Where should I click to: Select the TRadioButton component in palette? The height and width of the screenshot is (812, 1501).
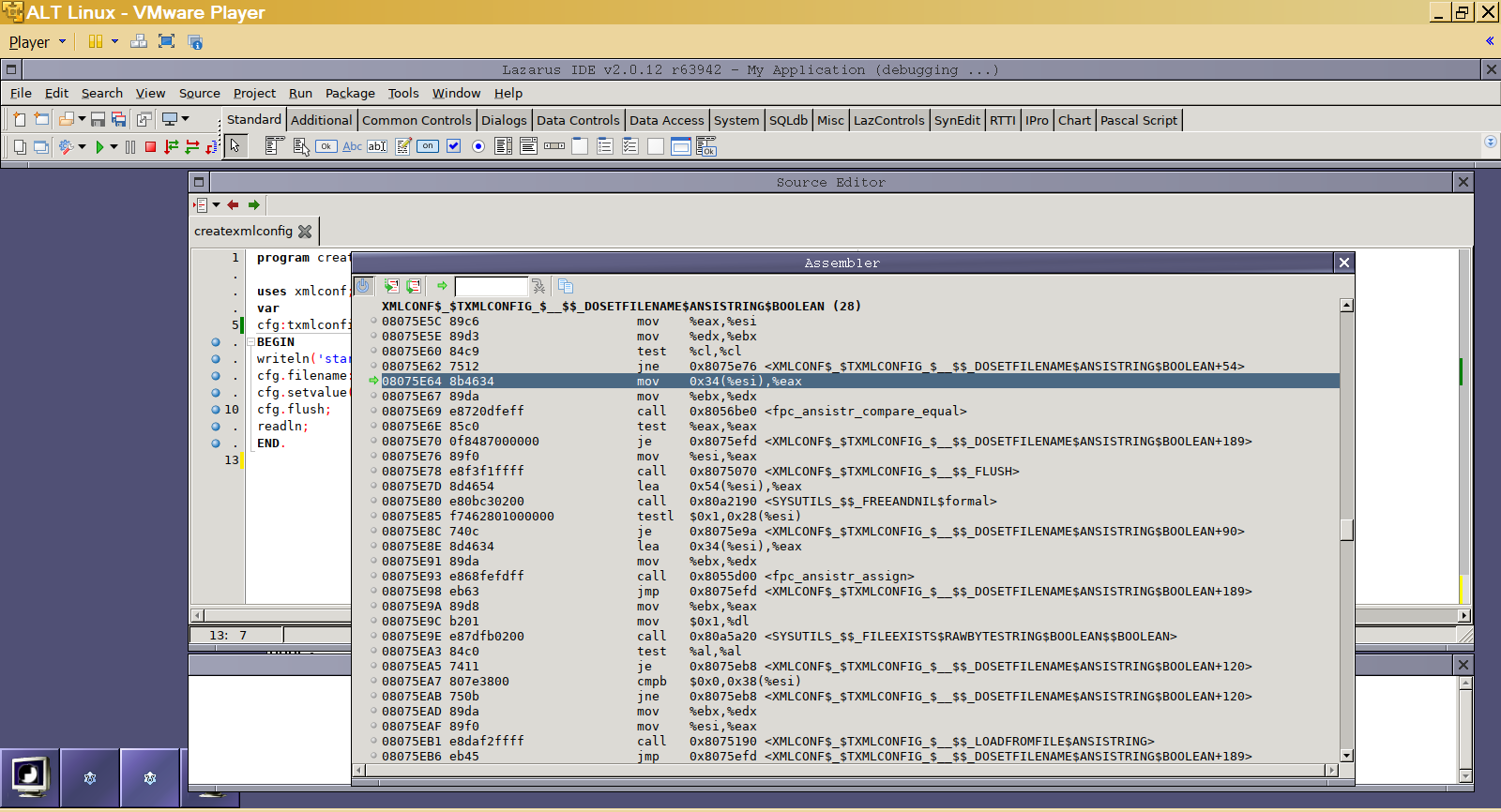(478, 146)
